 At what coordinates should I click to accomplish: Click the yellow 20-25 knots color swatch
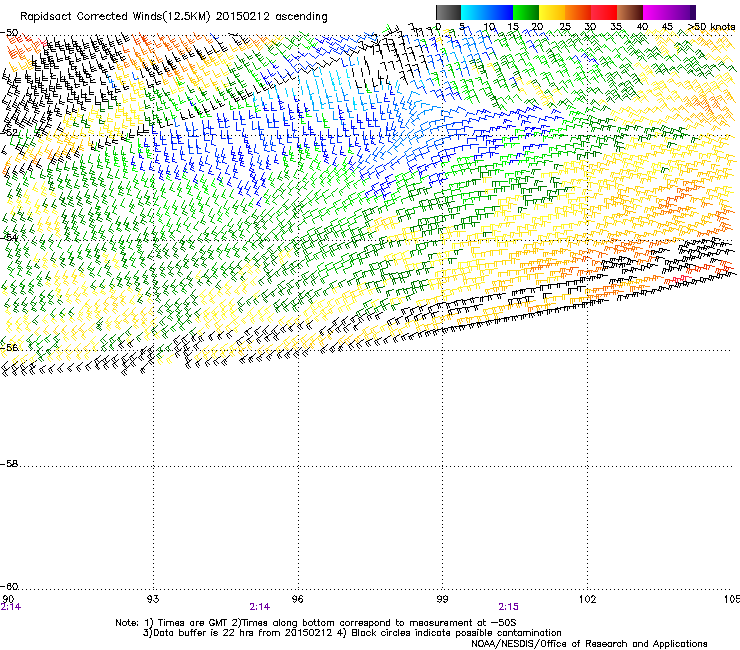point(552,12)
